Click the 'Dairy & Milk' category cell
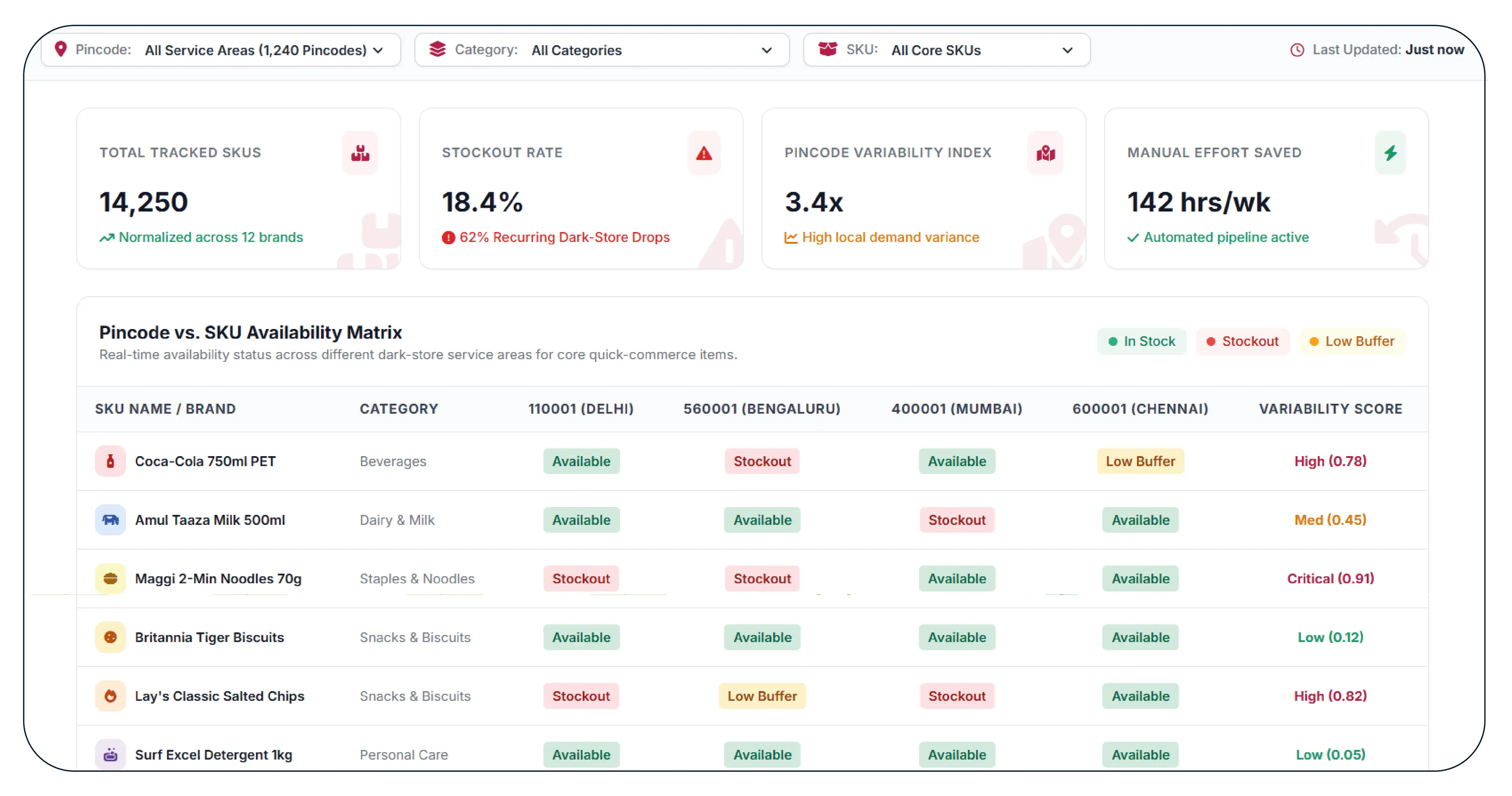Viewport: 1512px width, 796px height. pyautogui.click(x=397, y=520)
